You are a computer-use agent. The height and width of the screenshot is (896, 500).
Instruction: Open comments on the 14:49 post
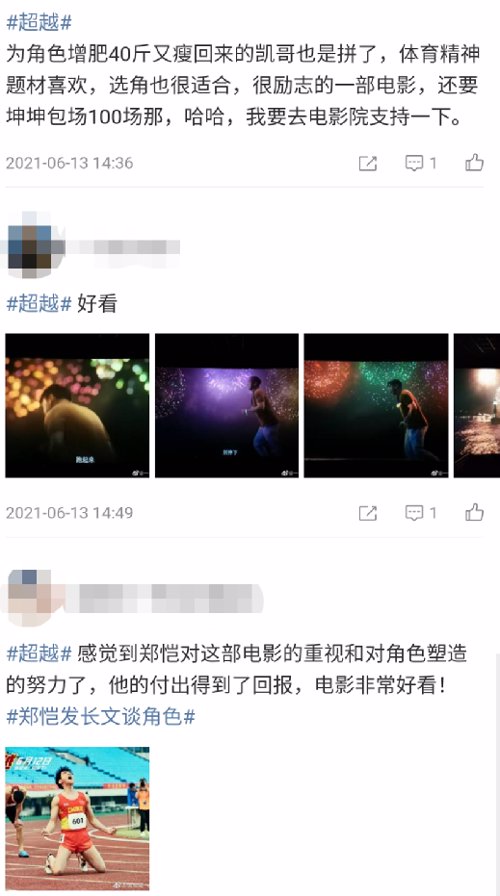click(421, 513)
